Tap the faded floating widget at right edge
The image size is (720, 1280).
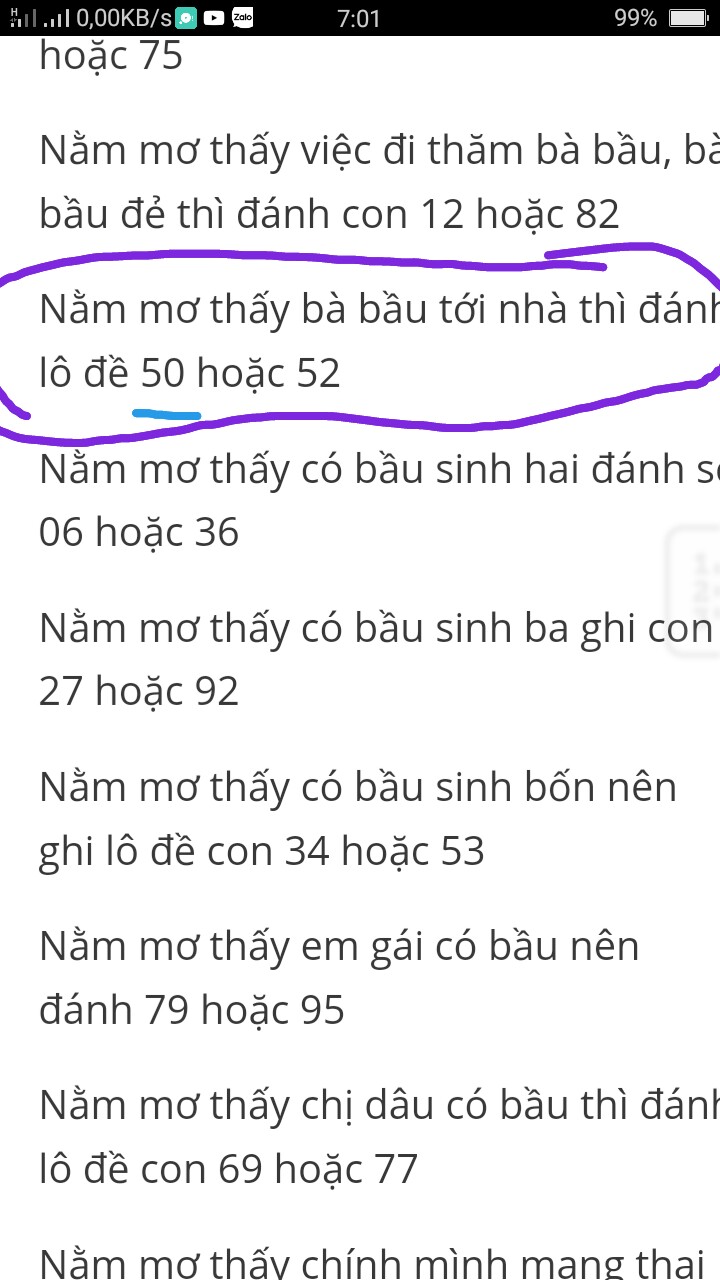pyautogui.click(x=693, y=590)
